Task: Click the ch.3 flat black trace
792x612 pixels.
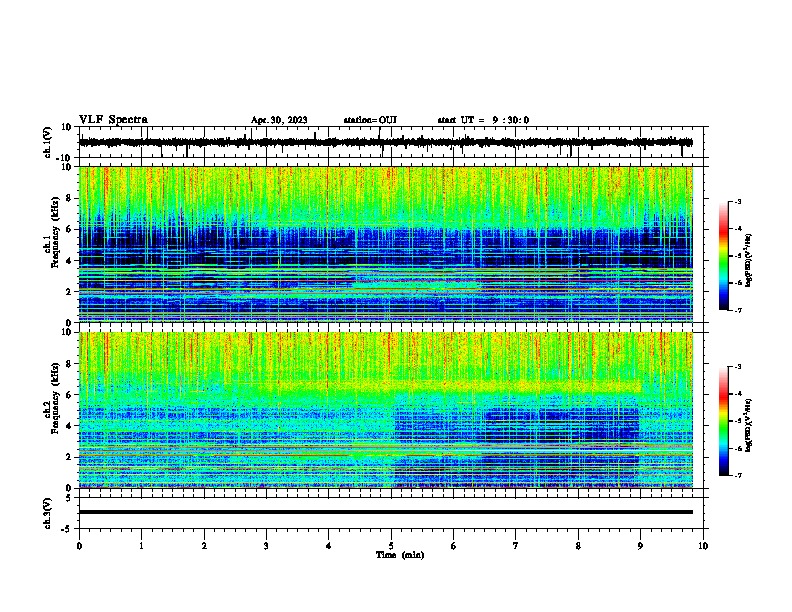Action: click(x=386, y=512)
